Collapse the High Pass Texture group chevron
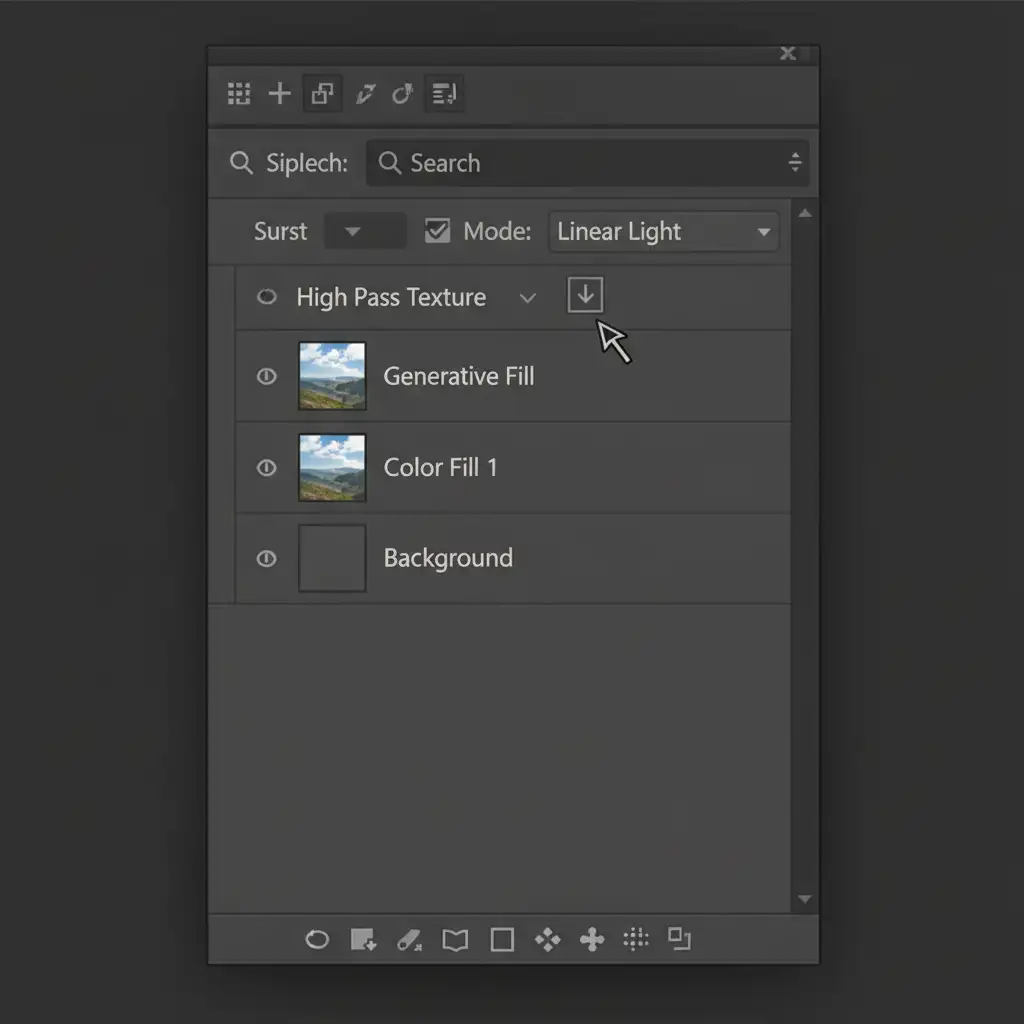The width and height of the screenshot is (1024, 1024). [x=528, y=298]
